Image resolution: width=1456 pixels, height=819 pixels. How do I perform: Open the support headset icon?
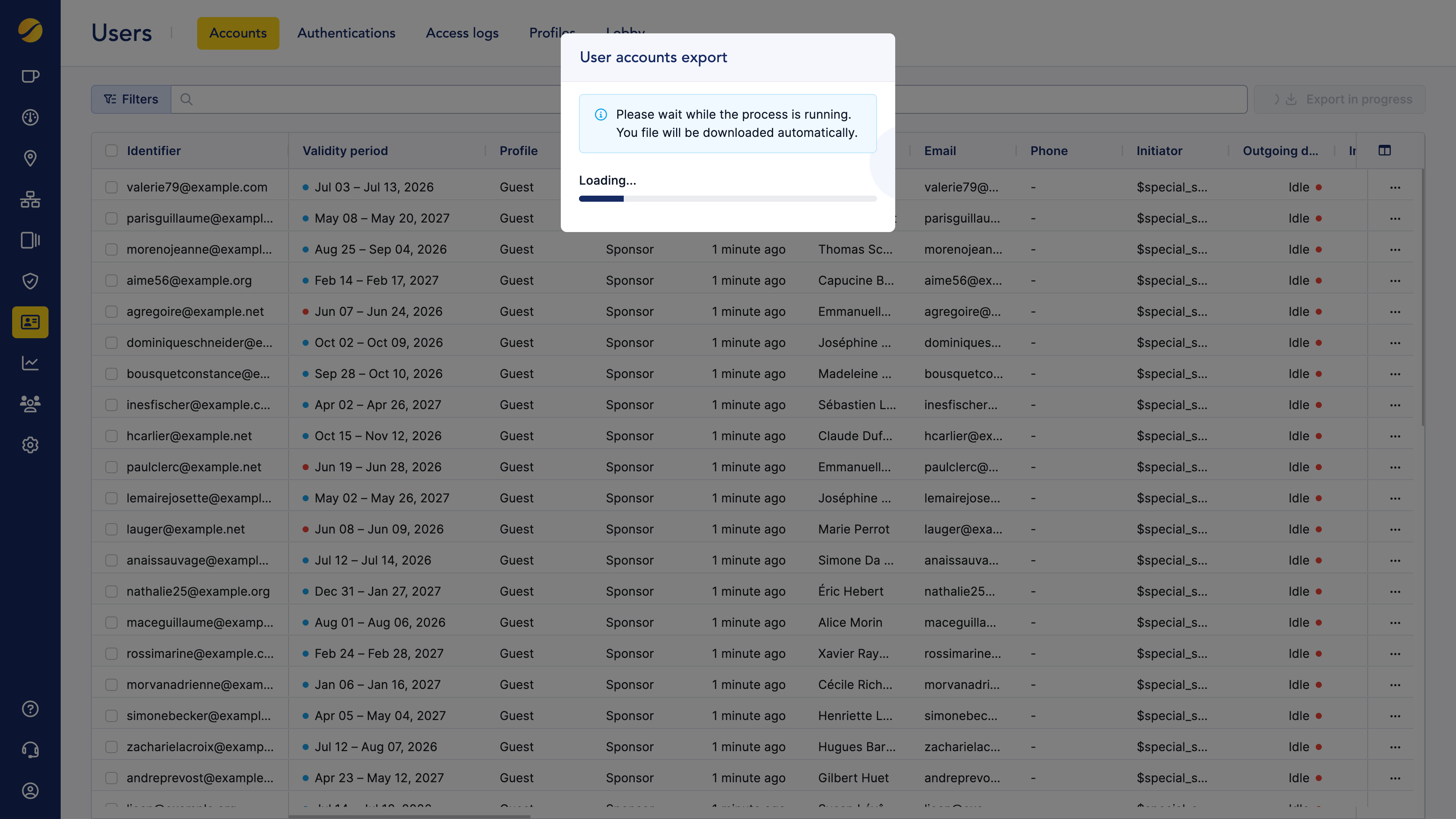(30, 750)
